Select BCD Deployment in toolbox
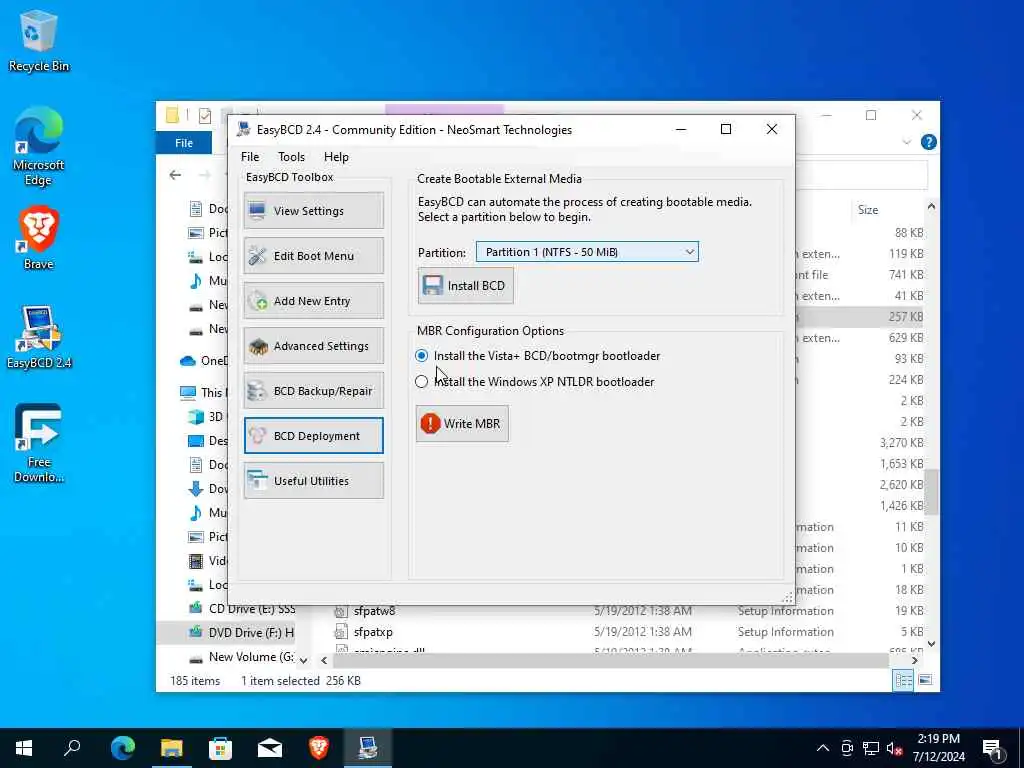Image resolution: width=1024 pixels, height=768 pixels. [313, 436]
